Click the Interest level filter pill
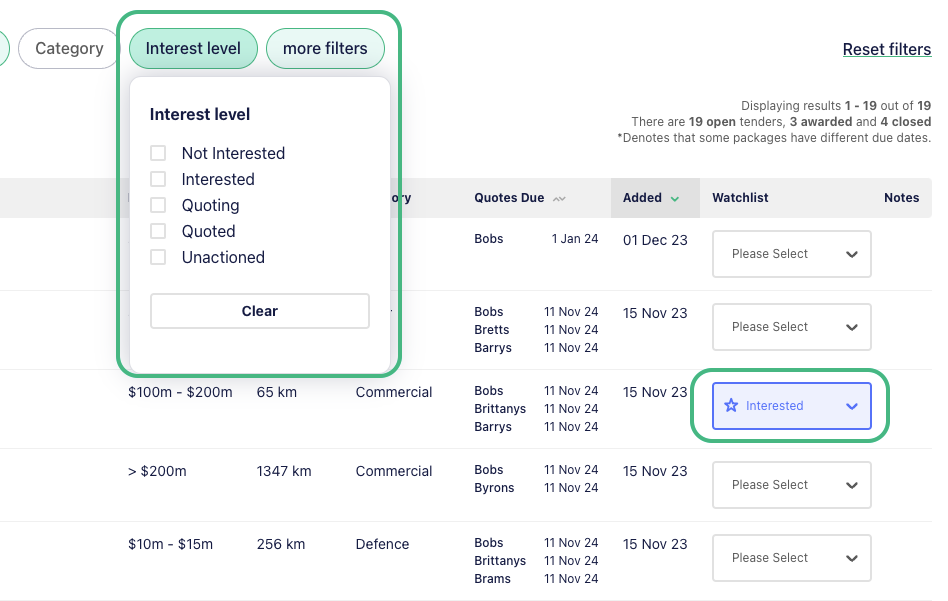 click(x=193, y=48)
